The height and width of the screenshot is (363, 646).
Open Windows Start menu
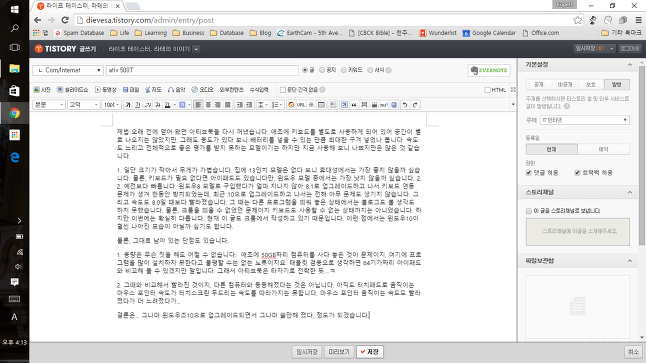click(14, 9)
